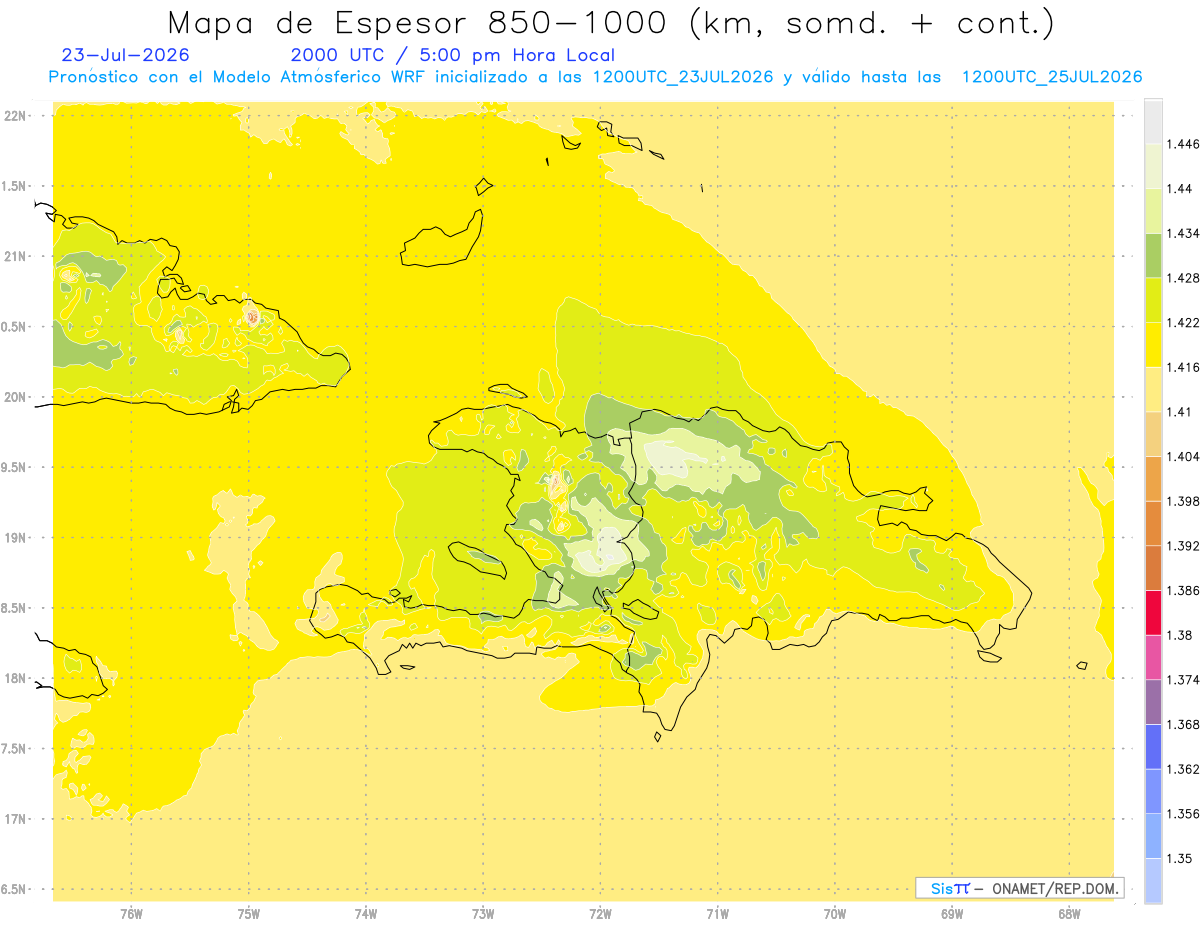Click legend value "1.398"
This screenshot has width=1200, height=927.
tap(1183, 501)
